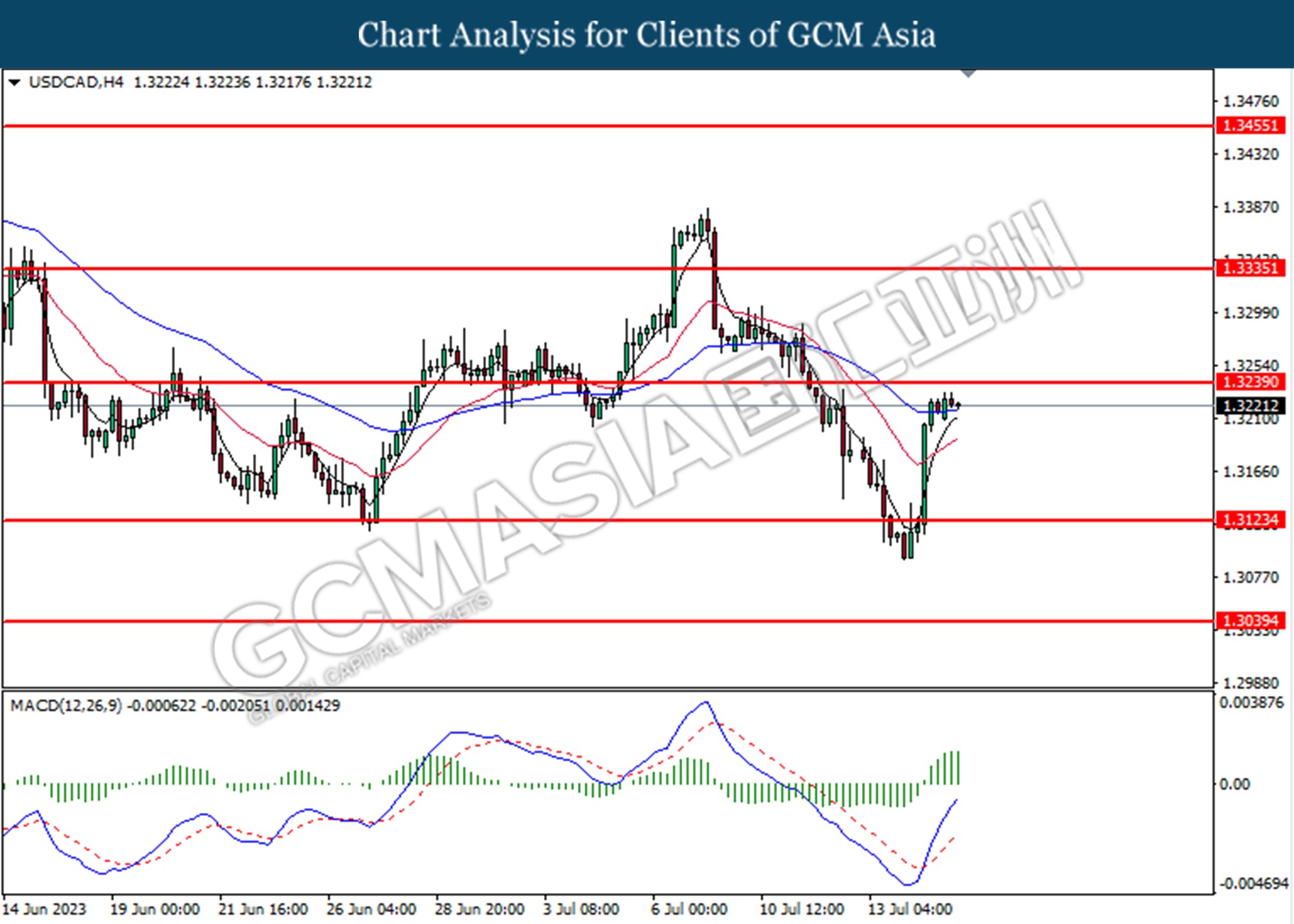Click the chart shift triangle marker
1294x924 pixels.
968,74
